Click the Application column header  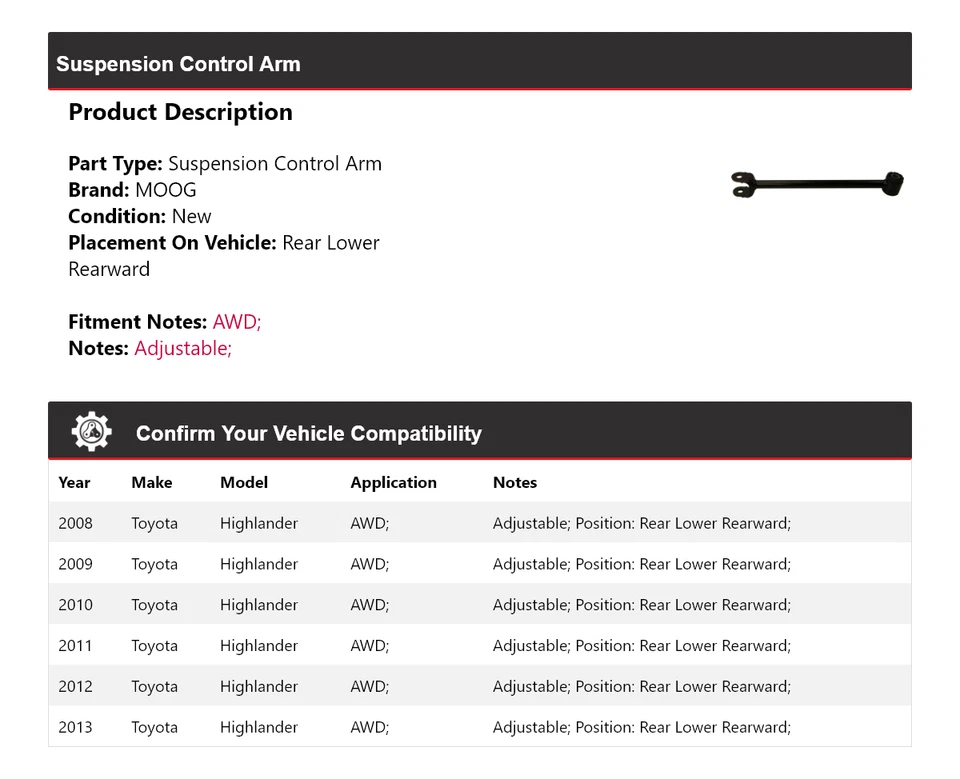(x=393, y=482)
